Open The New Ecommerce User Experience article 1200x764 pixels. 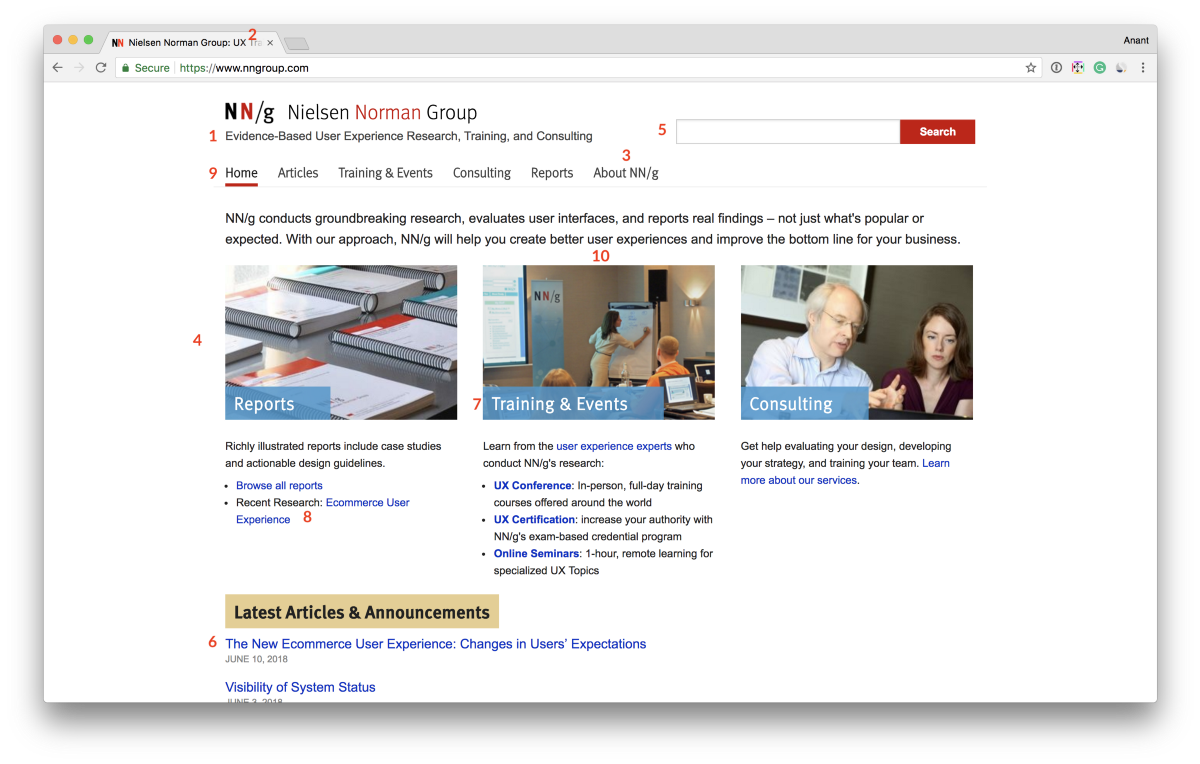[x=436, y=644]
